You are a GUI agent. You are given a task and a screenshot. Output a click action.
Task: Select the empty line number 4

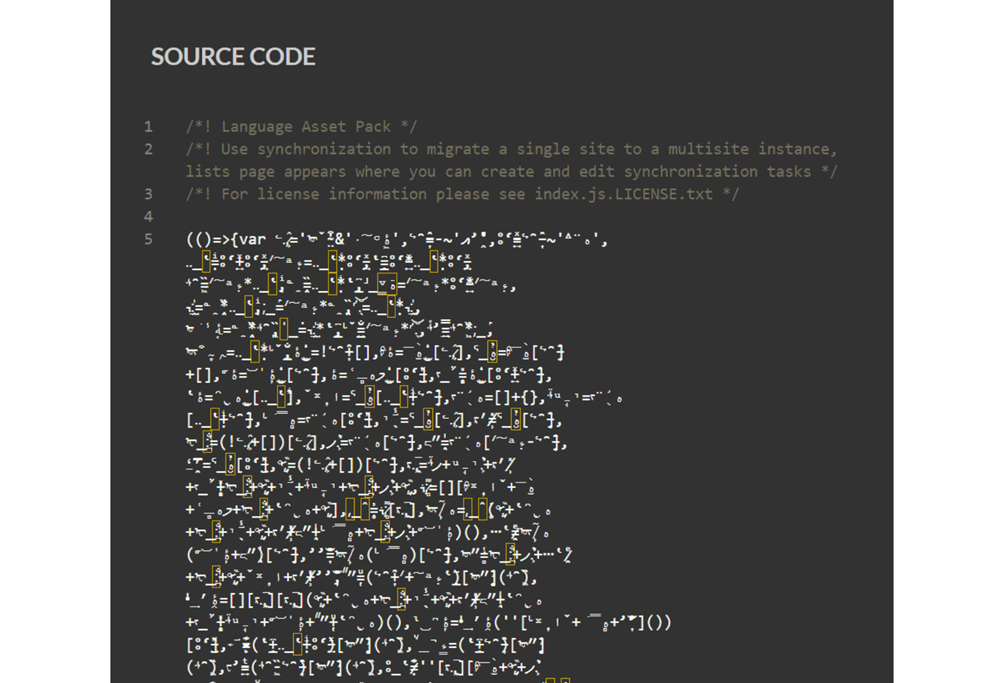tap(148, 217)
